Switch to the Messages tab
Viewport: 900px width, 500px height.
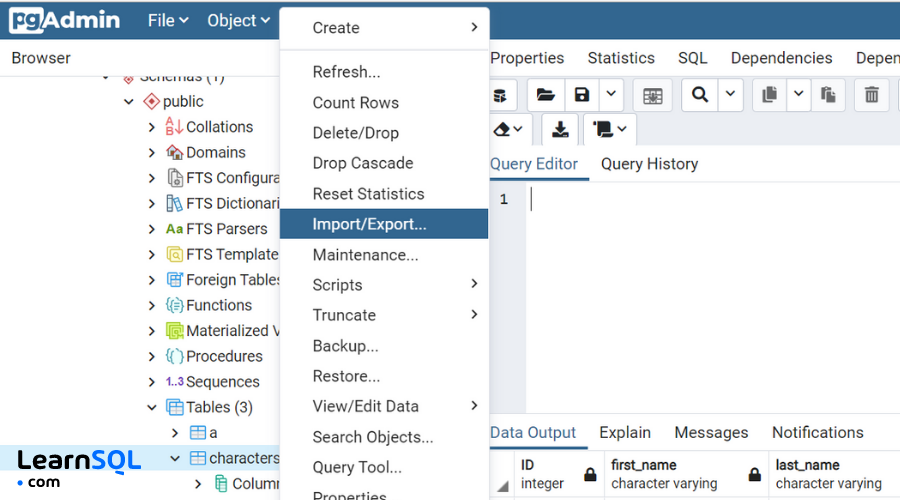coord(711,432)
